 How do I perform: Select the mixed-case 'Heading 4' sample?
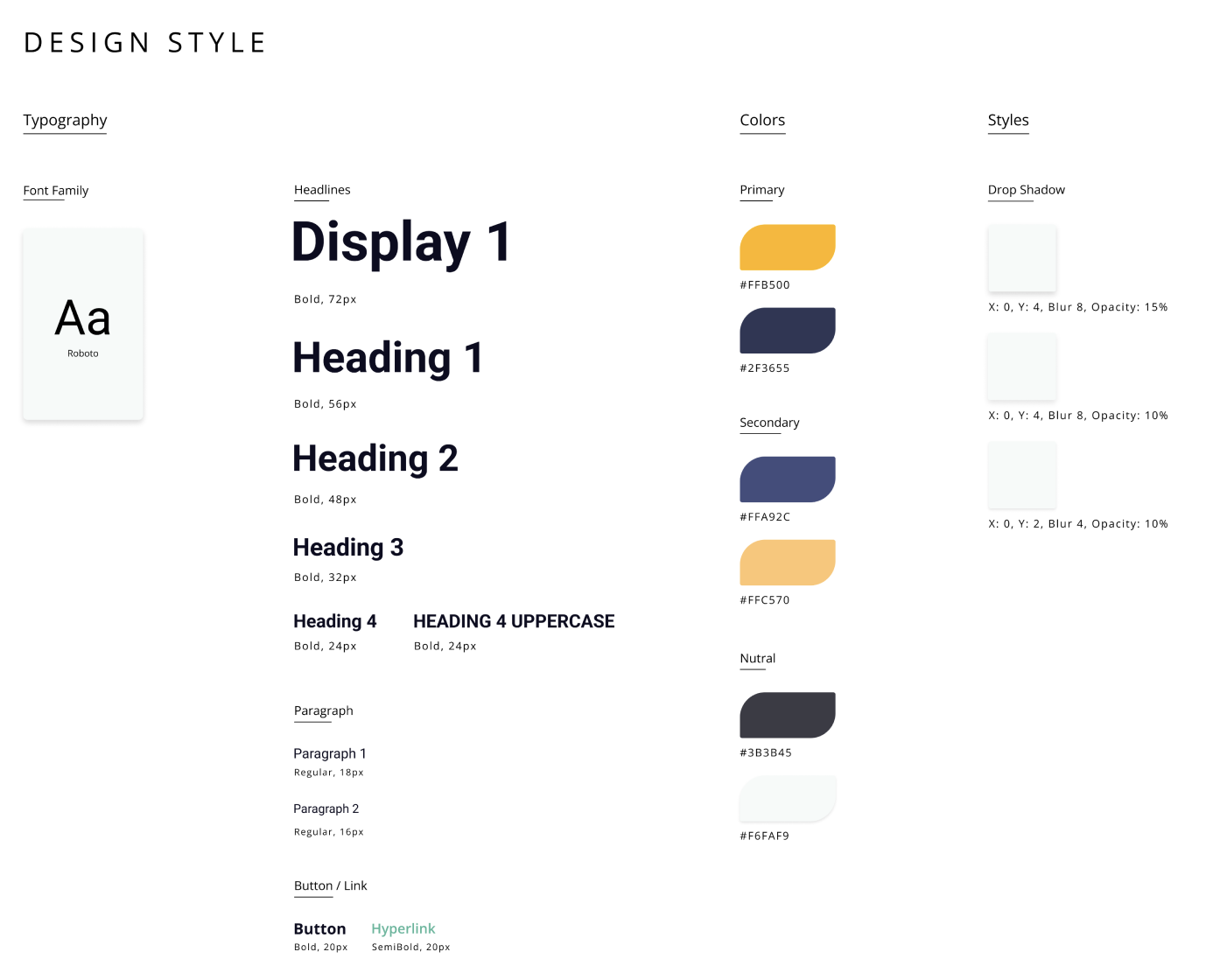pyautogui.click(x=335, y=621)
